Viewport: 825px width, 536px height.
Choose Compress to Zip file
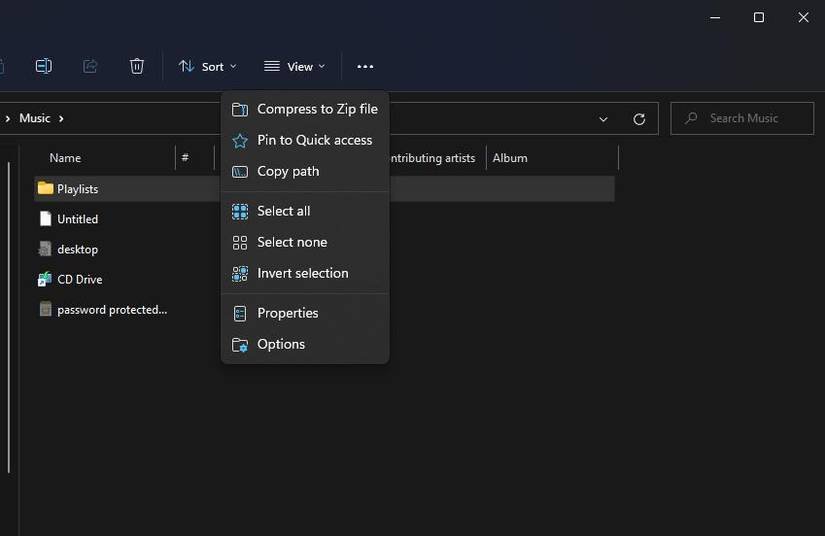click(x=317, y=109)
